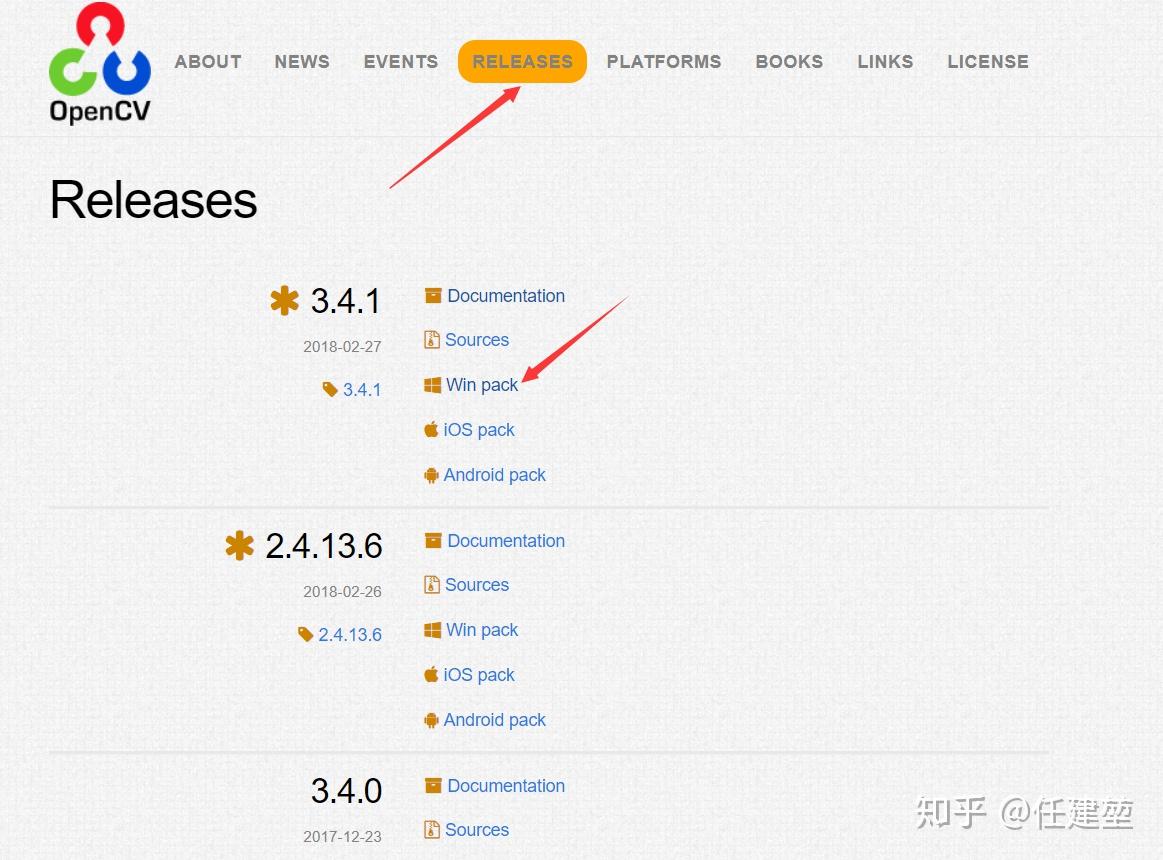The image size is (1163, 860).
Task: Click the Windows logo icon for 3.4.1
Action: point(432,385)
